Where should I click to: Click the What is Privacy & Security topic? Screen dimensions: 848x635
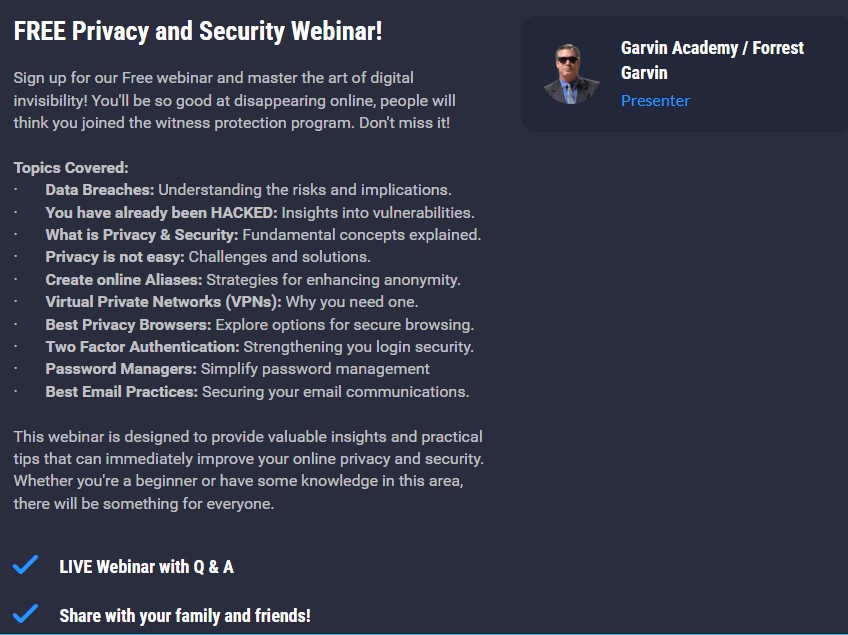(x=263, y=234)
